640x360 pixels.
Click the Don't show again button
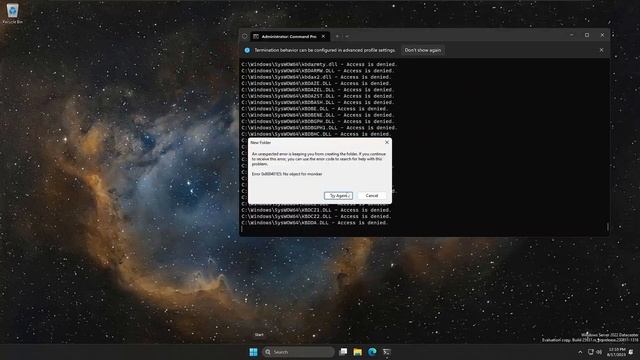pyautogui.click(x=423, y=50)
